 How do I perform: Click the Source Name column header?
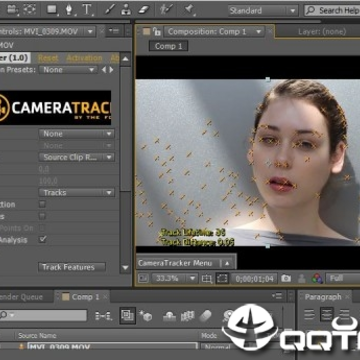pyautogui.click(x=37, y=335)
